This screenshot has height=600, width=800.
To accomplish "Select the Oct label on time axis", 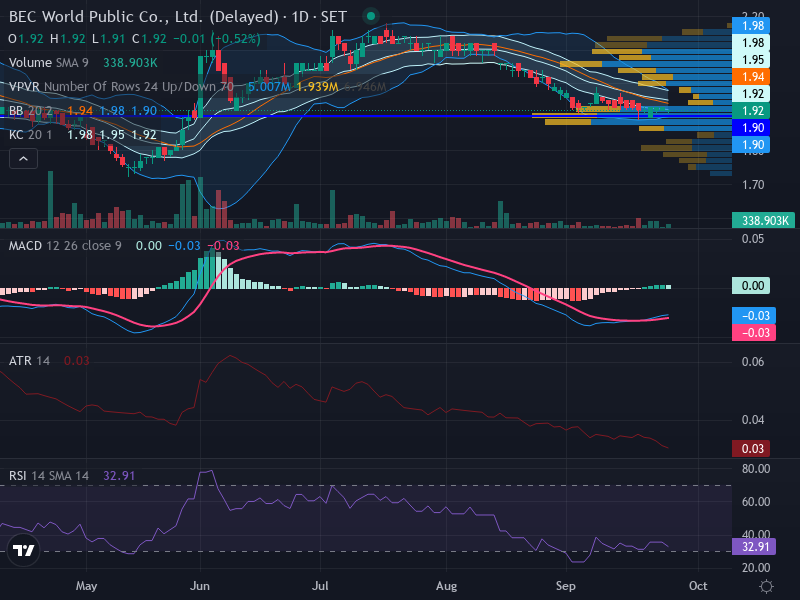I will click(697, 586).
